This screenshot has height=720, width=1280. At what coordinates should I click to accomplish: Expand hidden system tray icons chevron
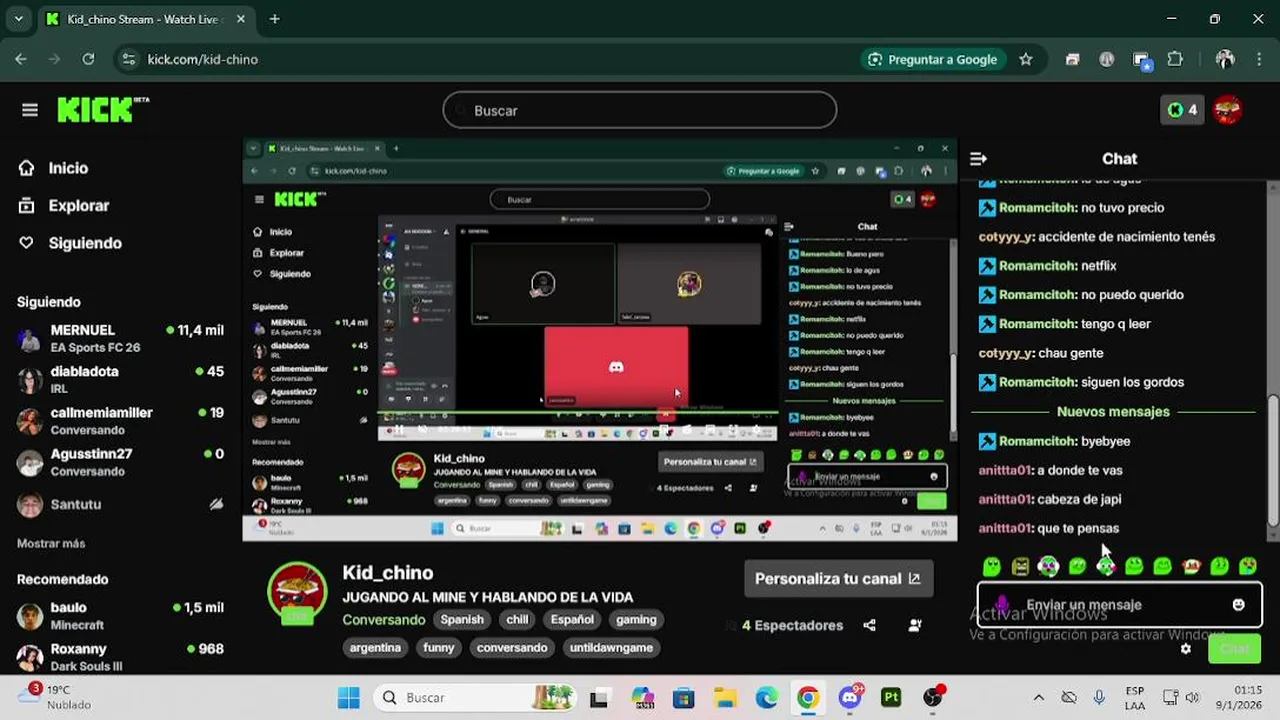point(1038,697)
